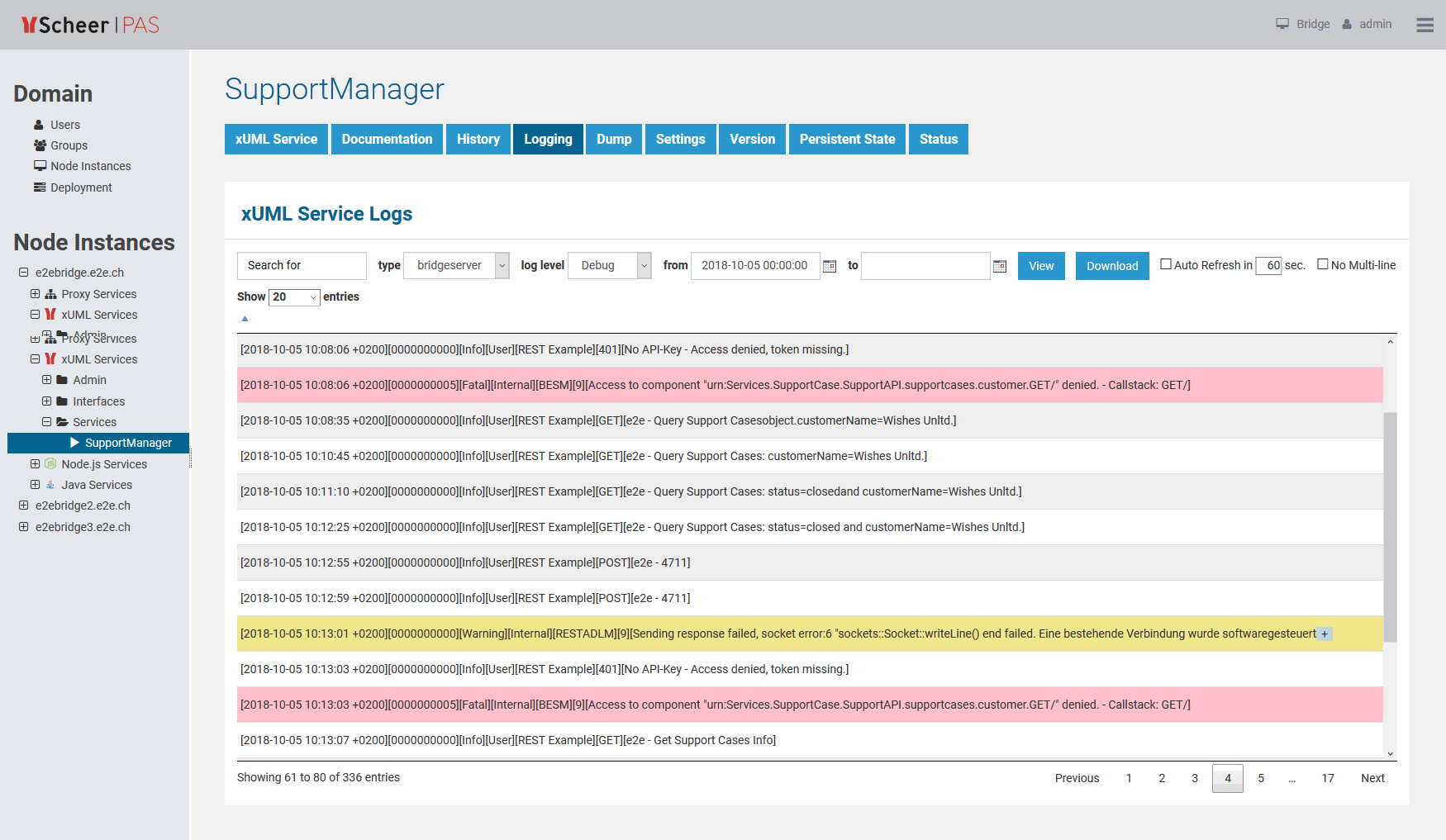Open the Show entries count dropdown

[295, 297]
